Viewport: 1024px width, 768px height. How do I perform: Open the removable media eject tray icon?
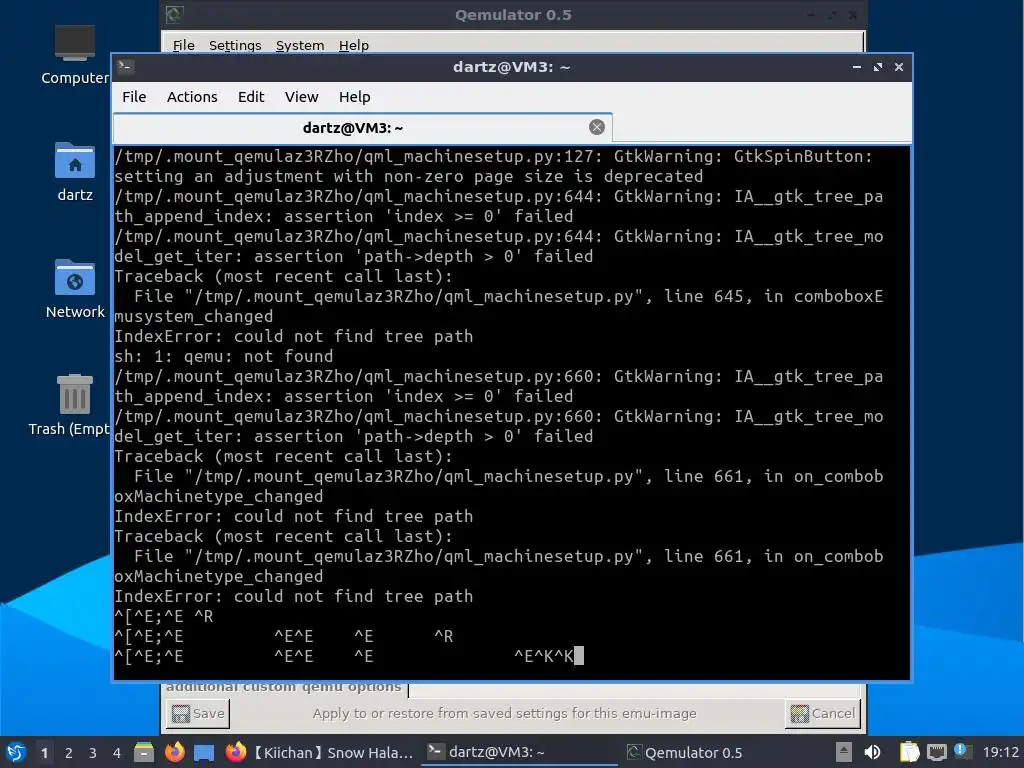click(x=843, y=752)
